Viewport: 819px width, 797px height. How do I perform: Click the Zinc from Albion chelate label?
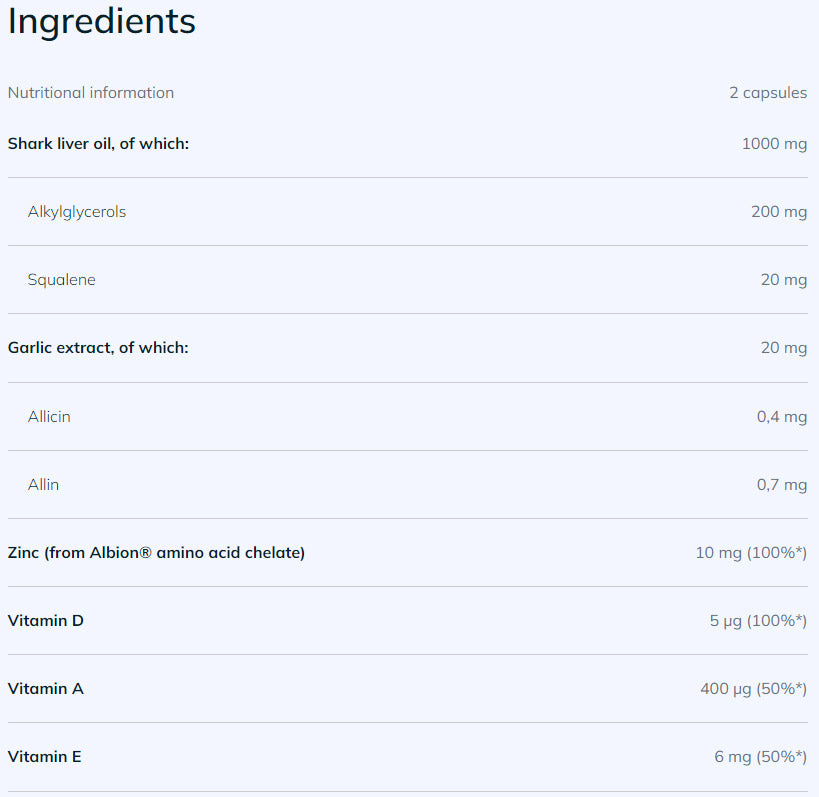tap(156, 552)
